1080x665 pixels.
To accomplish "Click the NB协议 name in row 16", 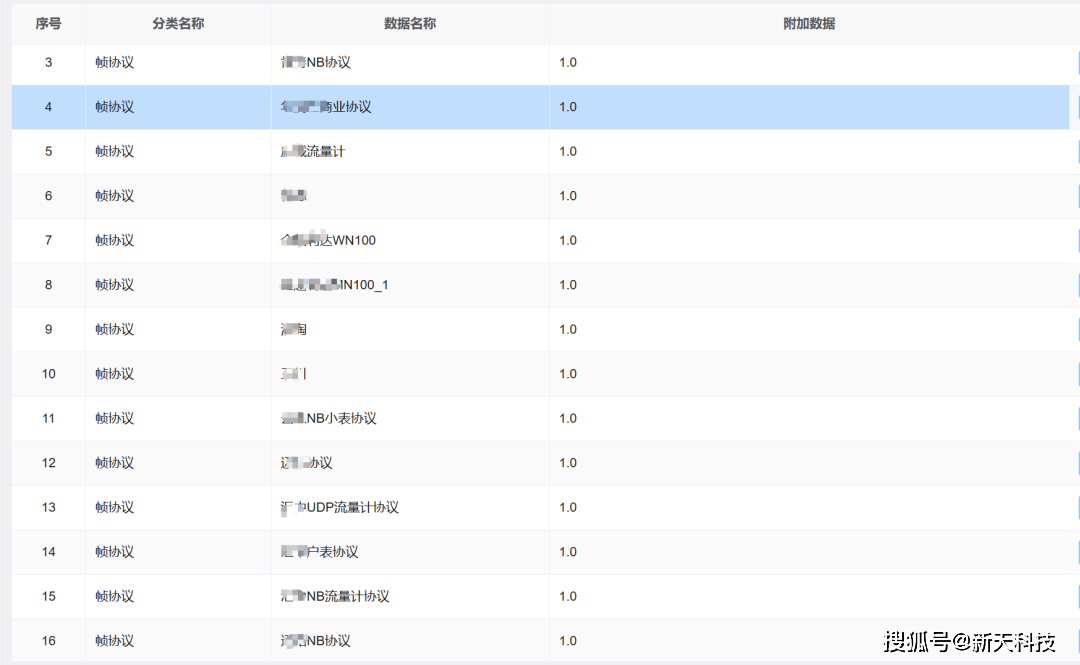I will tap(317, 641).
